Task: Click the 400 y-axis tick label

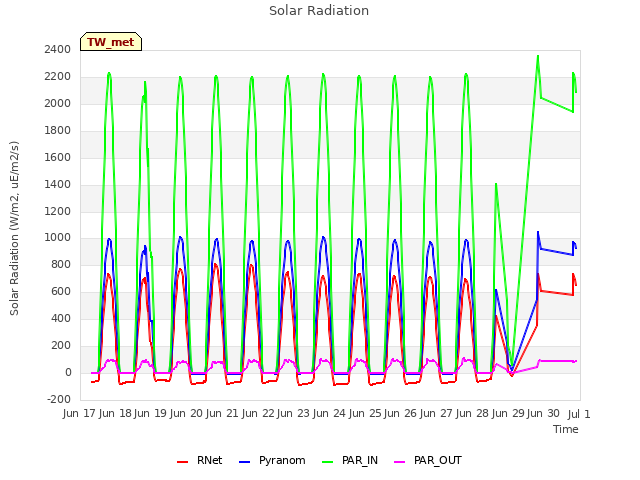Action: [61, 318]
